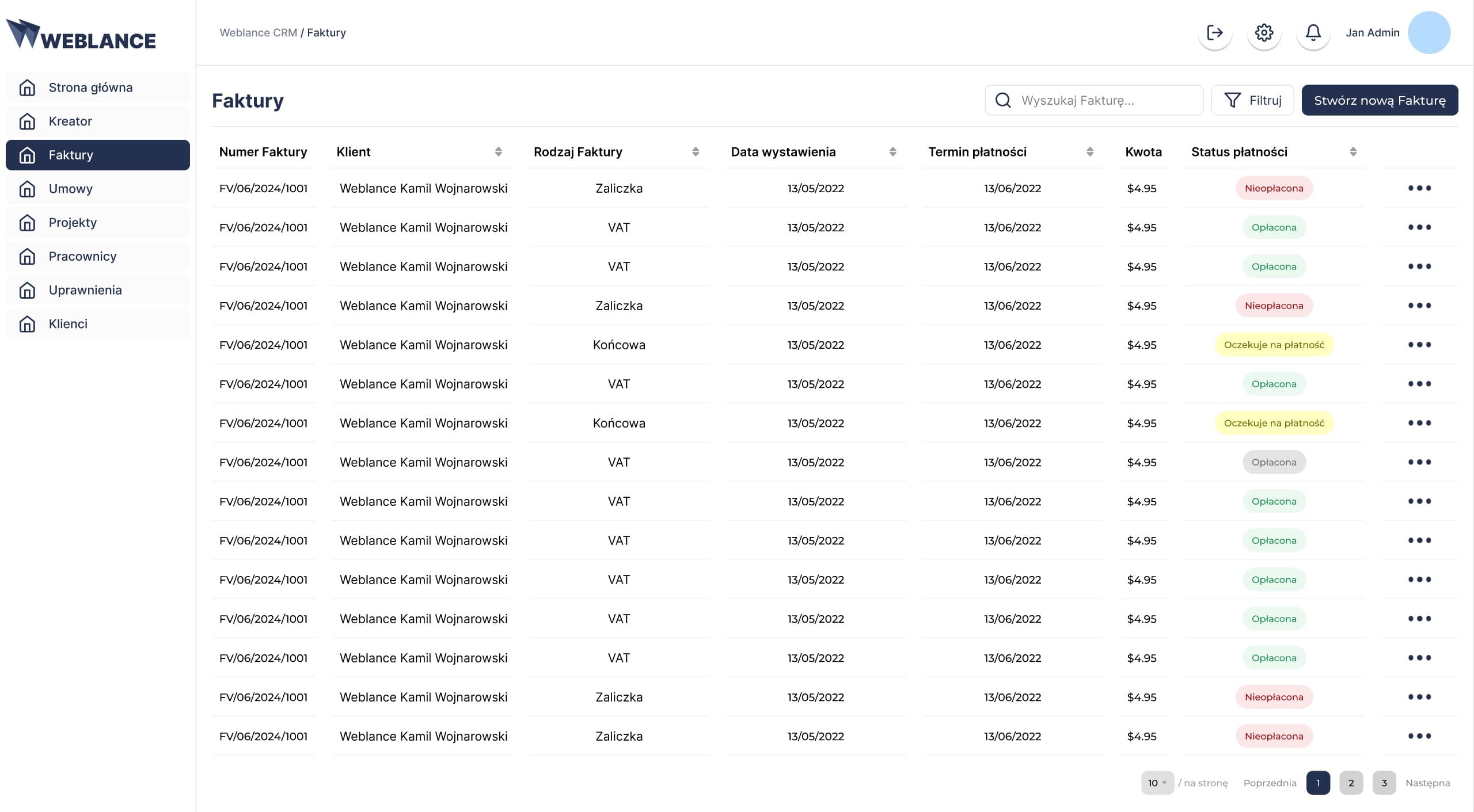Click the logout icon in the header
1474x812 pixels.
(1215, 33)
